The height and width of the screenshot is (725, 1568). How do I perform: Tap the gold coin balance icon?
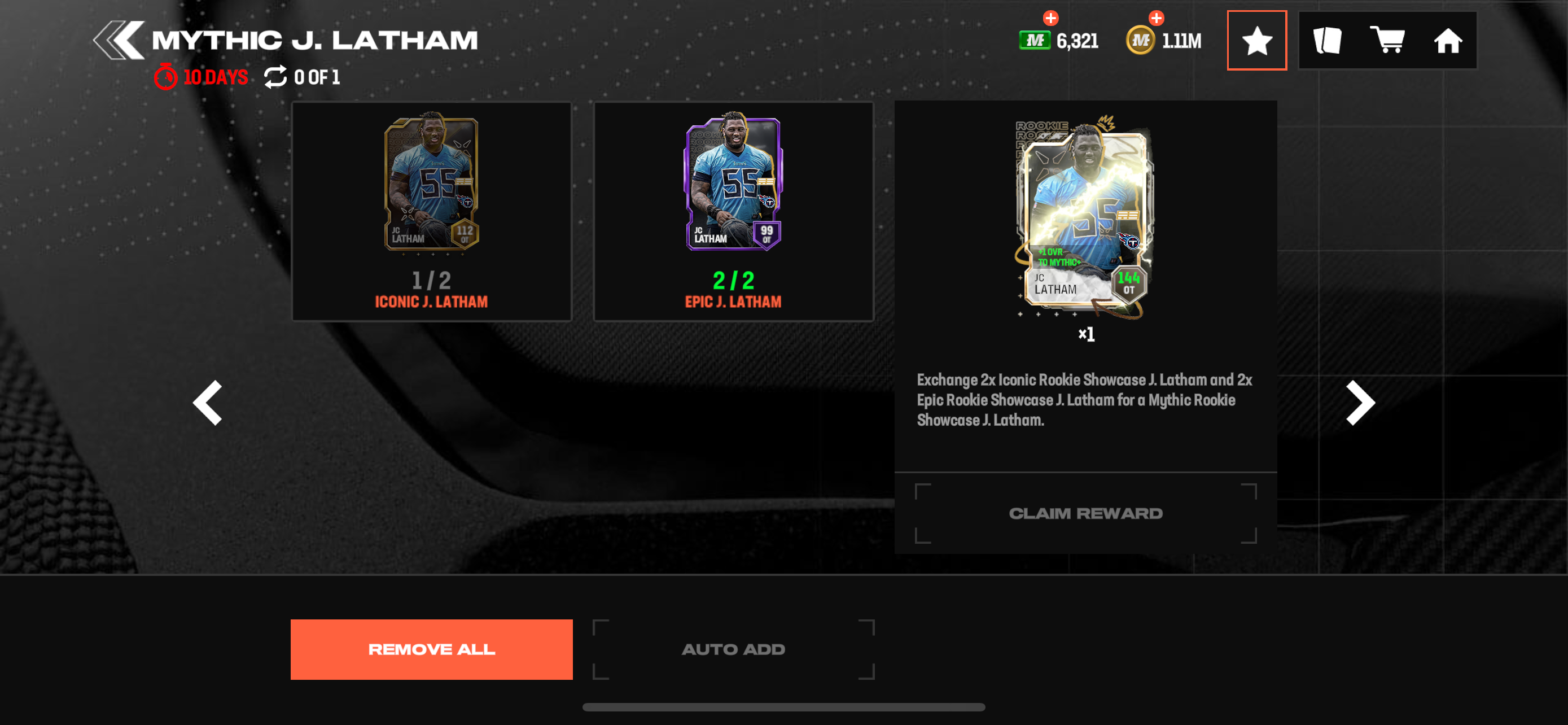coord(1140,41)
